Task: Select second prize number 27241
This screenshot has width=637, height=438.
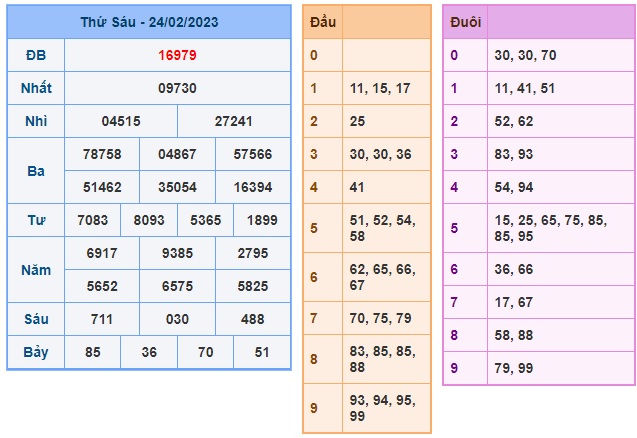Action: pos(234,121)
